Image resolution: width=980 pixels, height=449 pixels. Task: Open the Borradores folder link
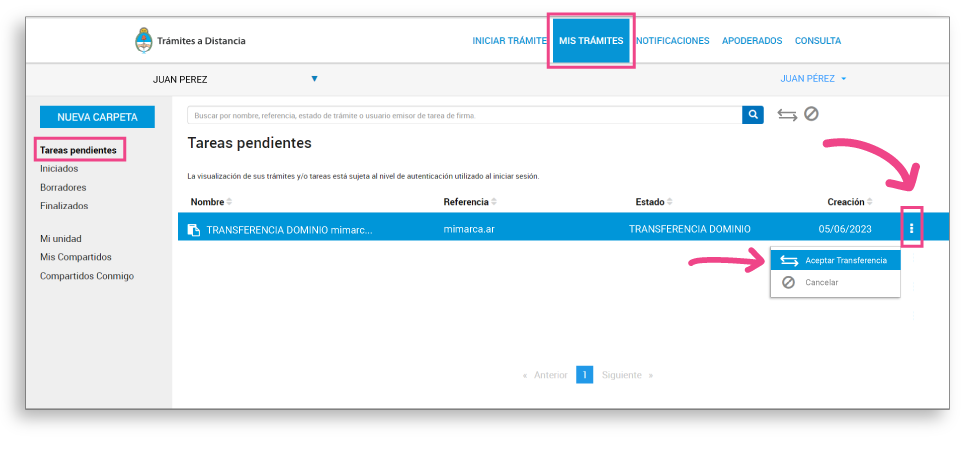coord(63,187)
